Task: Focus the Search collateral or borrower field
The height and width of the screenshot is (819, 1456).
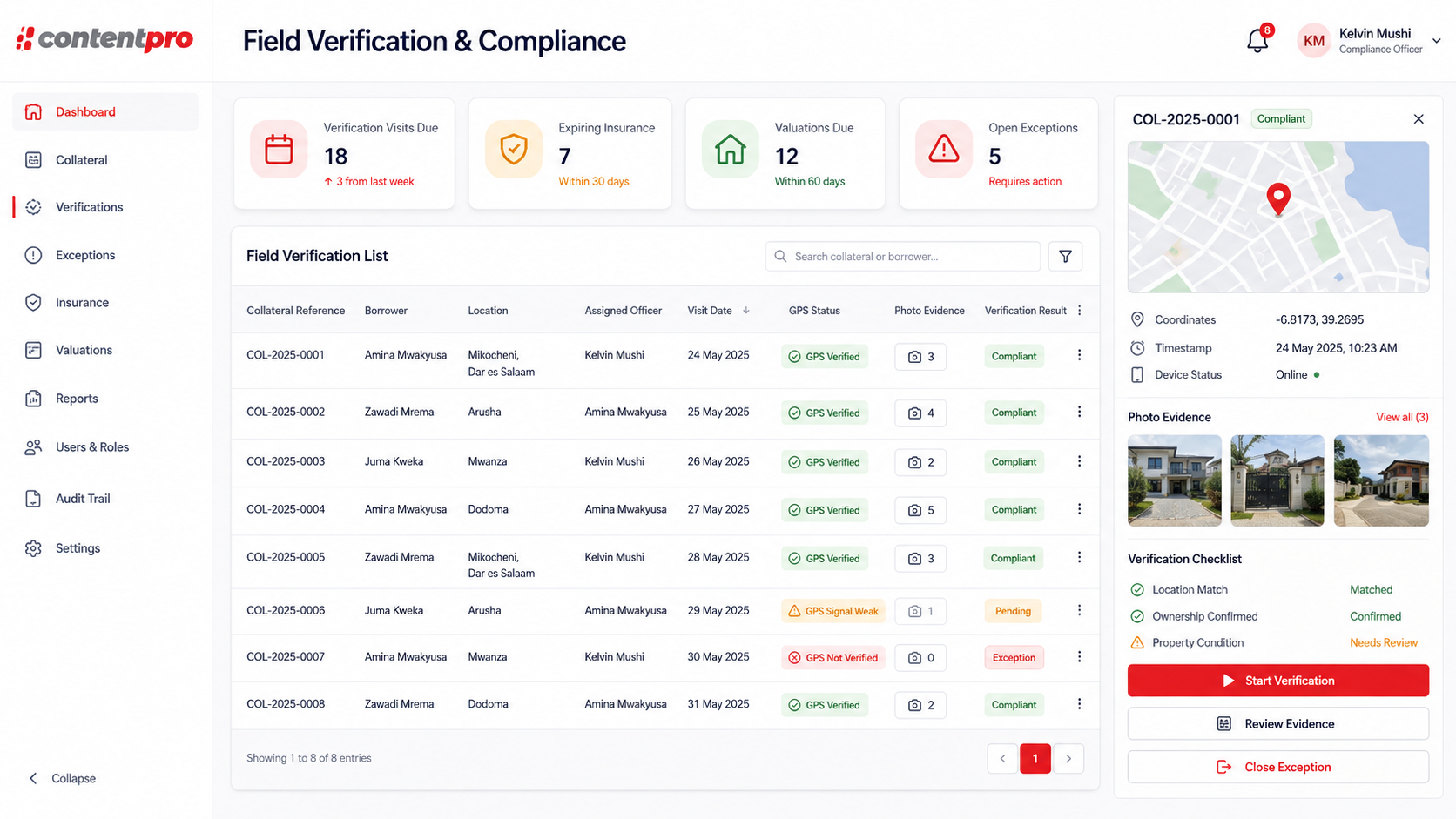Action: click(903, 256)
